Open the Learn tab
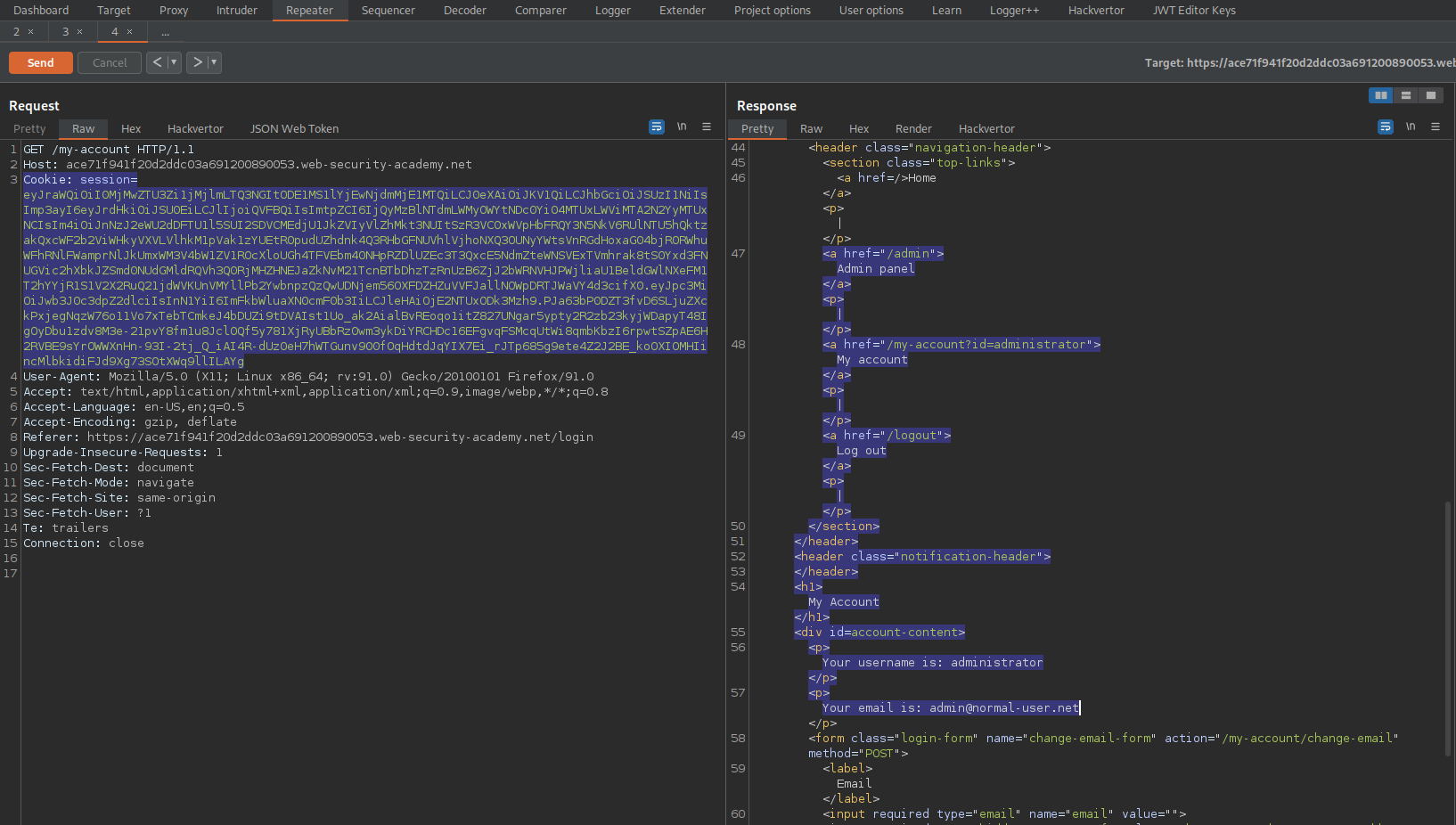The height and width of the screenshot is (825, 1456). click(946, 11)
